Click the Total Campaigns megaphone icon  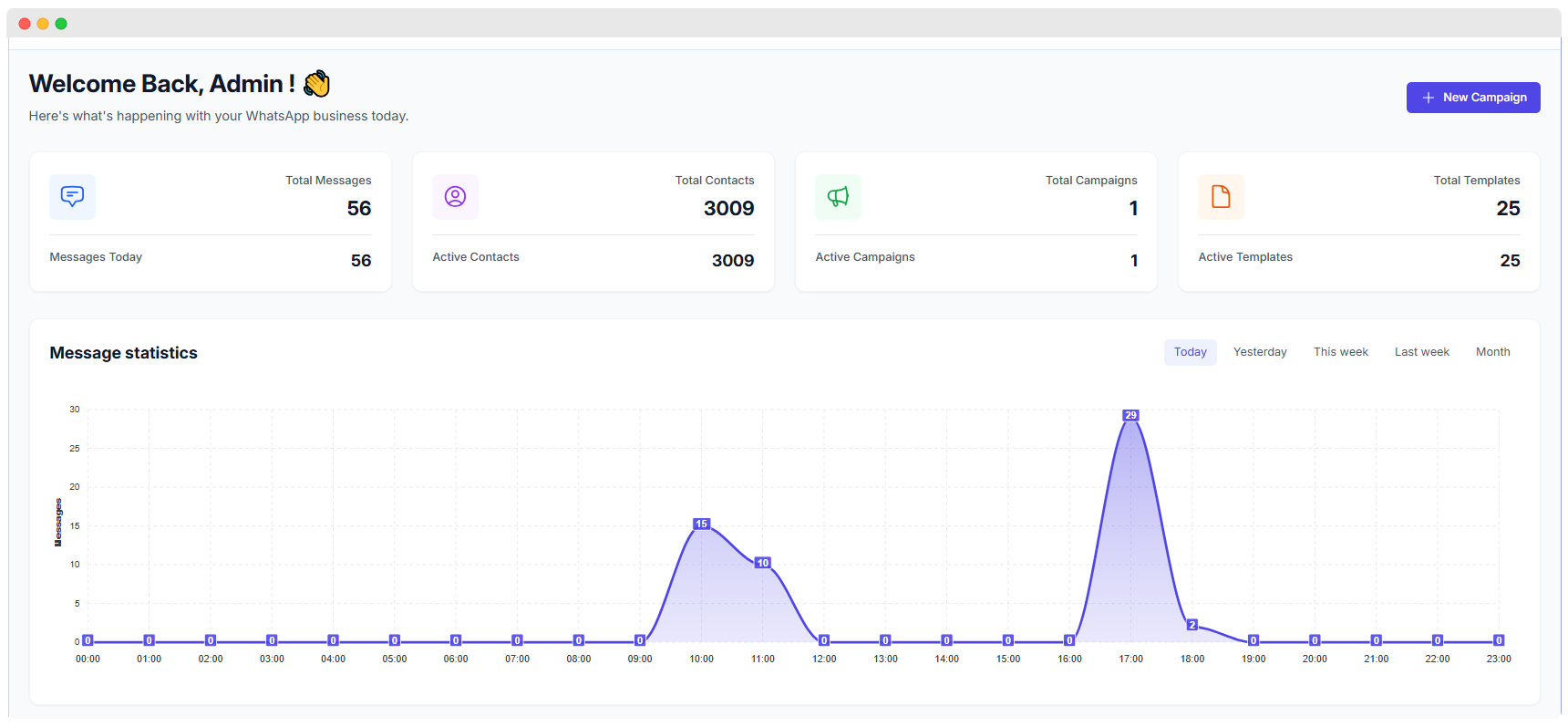coord(838,197)
